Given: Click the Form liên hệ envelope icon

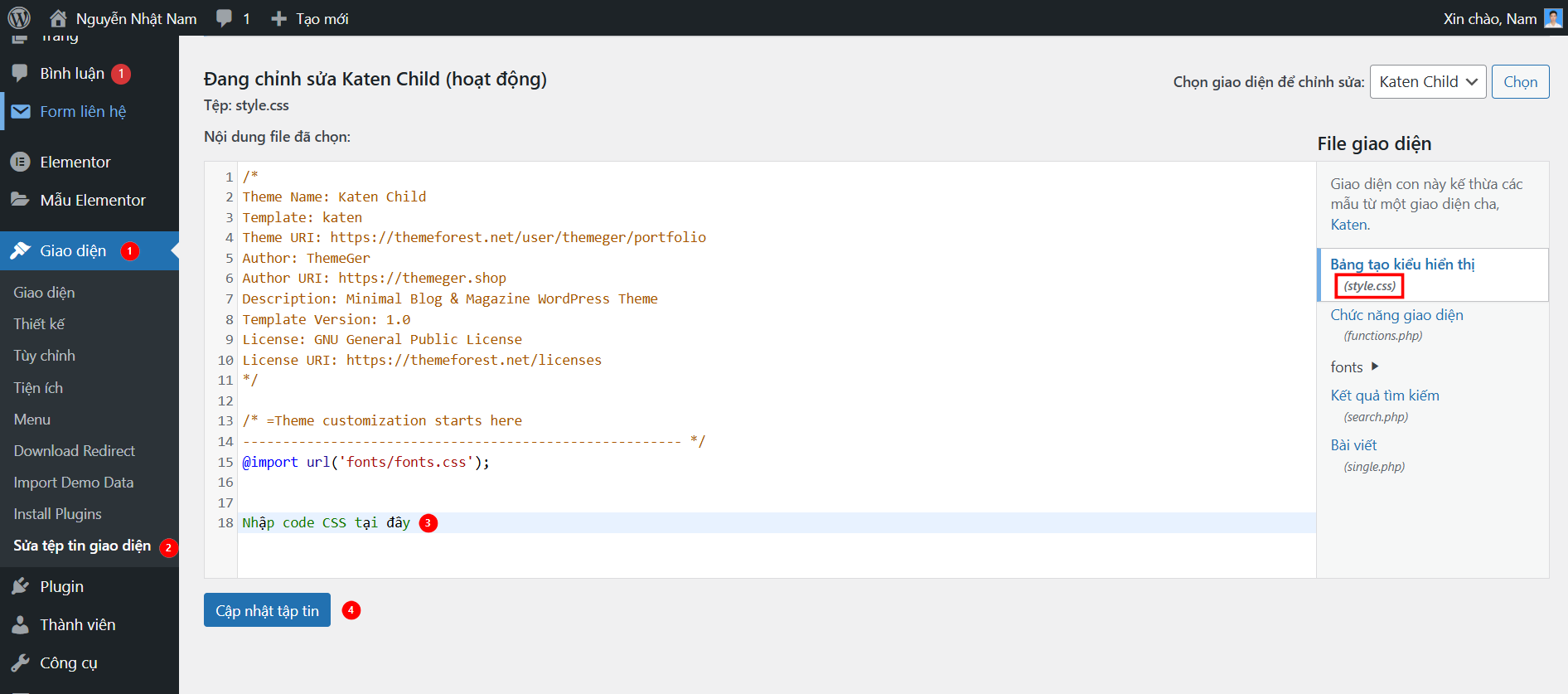Looking at the screenshot, I should (x=21, y=111).
